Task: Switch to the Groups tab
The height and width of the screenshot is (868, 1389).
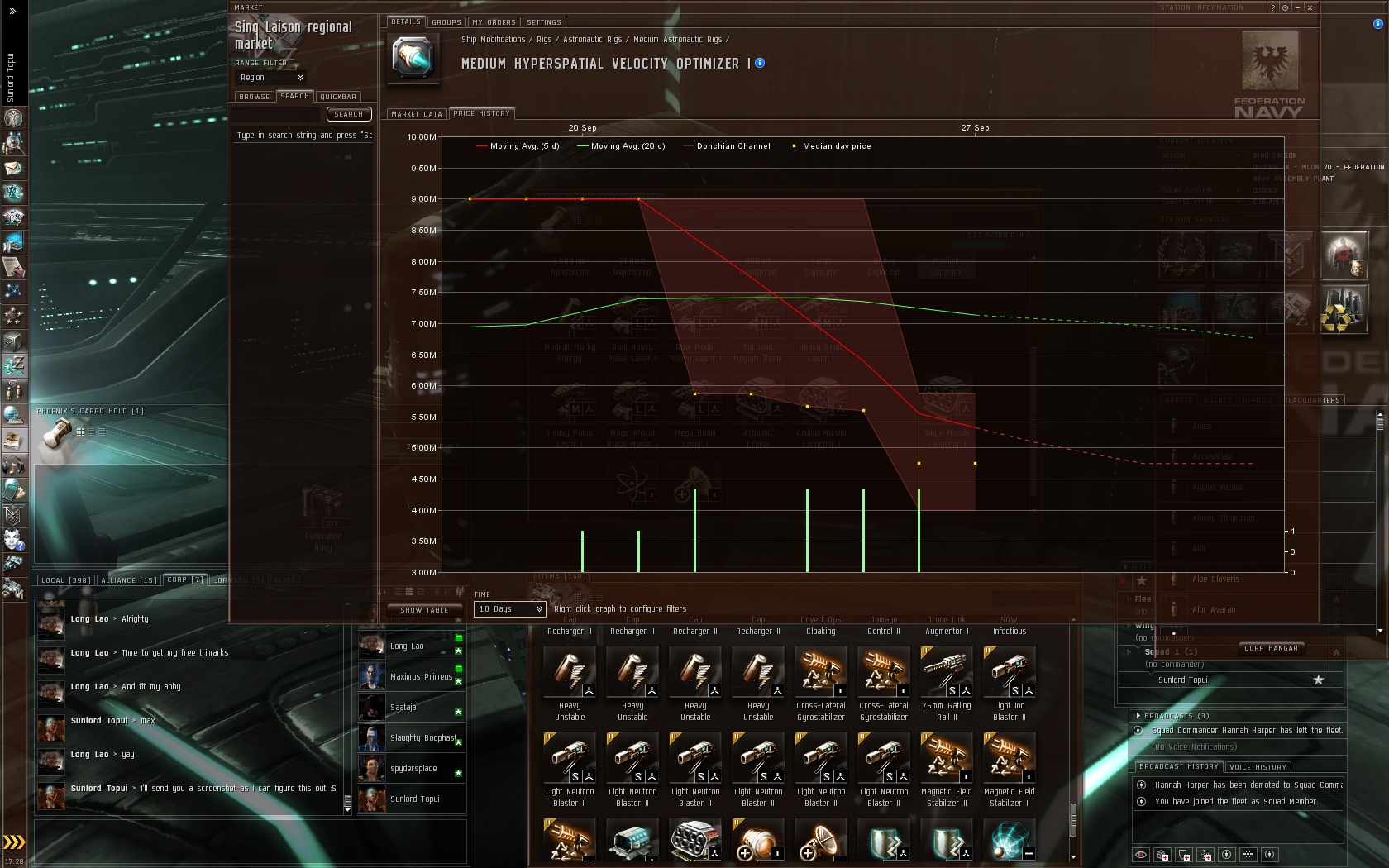Action: tap(446, 22)
